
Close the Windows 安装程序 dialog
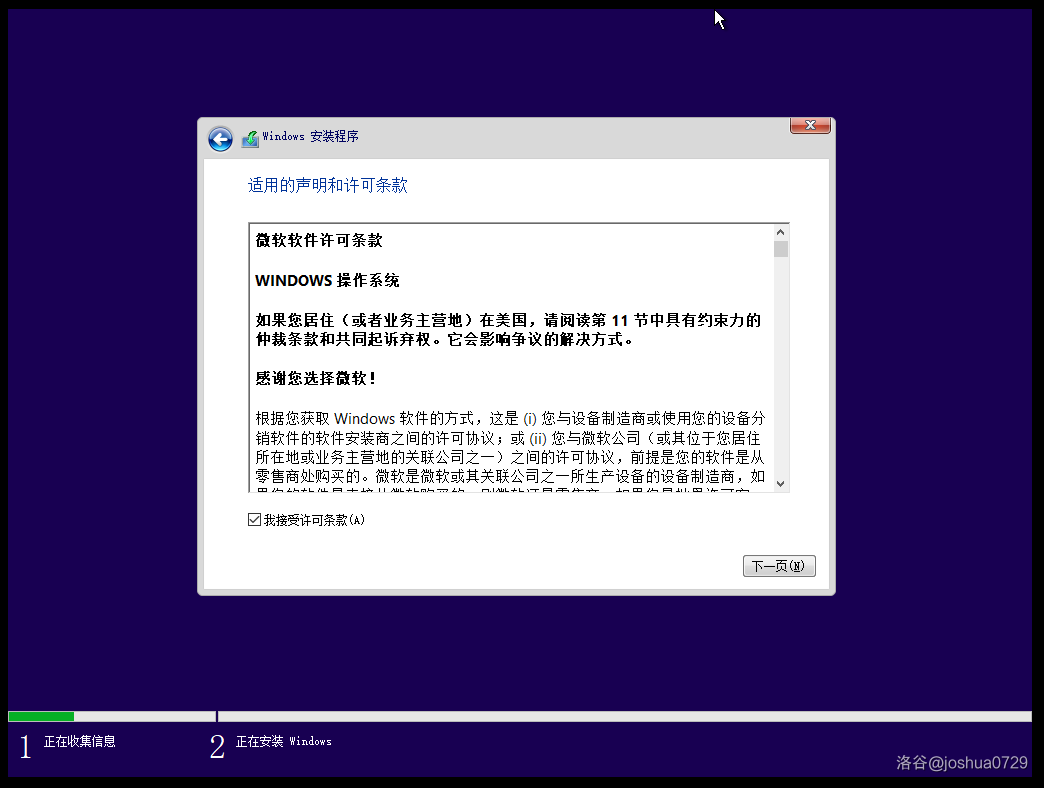[x=810, y=125]
